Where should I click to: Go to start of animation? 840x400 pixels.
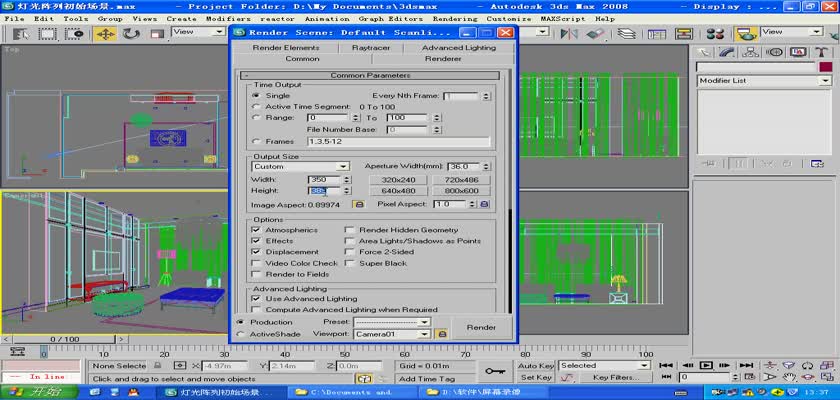666,365
